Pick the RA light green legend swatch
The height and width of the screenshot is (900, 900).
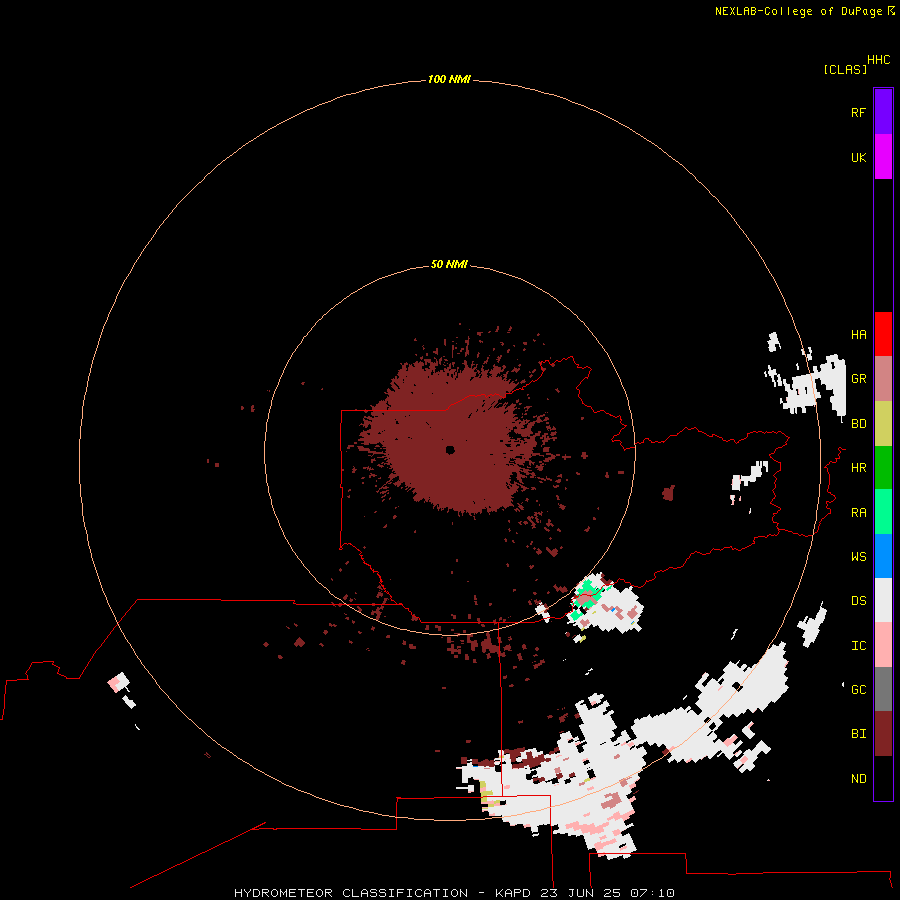point(883,512)
